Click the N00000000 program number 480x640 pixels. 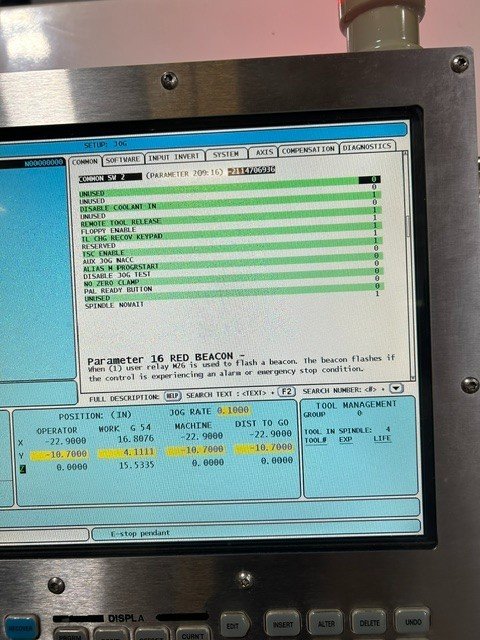coord(44,163)
